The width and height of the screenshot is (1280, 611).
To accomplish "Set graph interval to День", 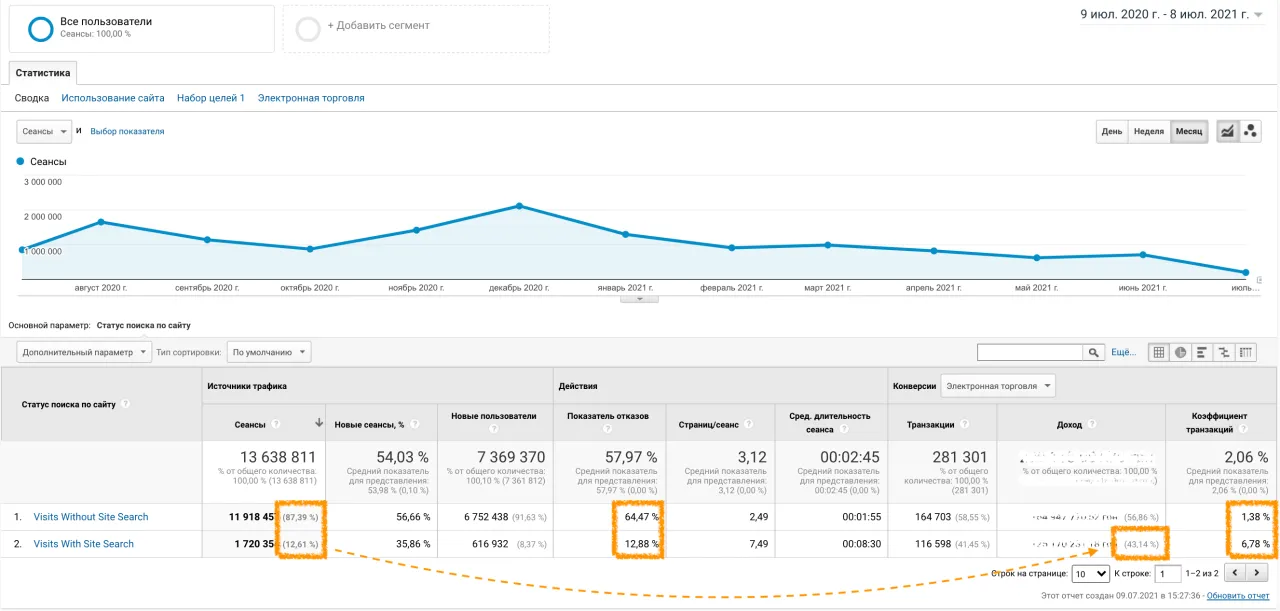I will click(1112, 132).
